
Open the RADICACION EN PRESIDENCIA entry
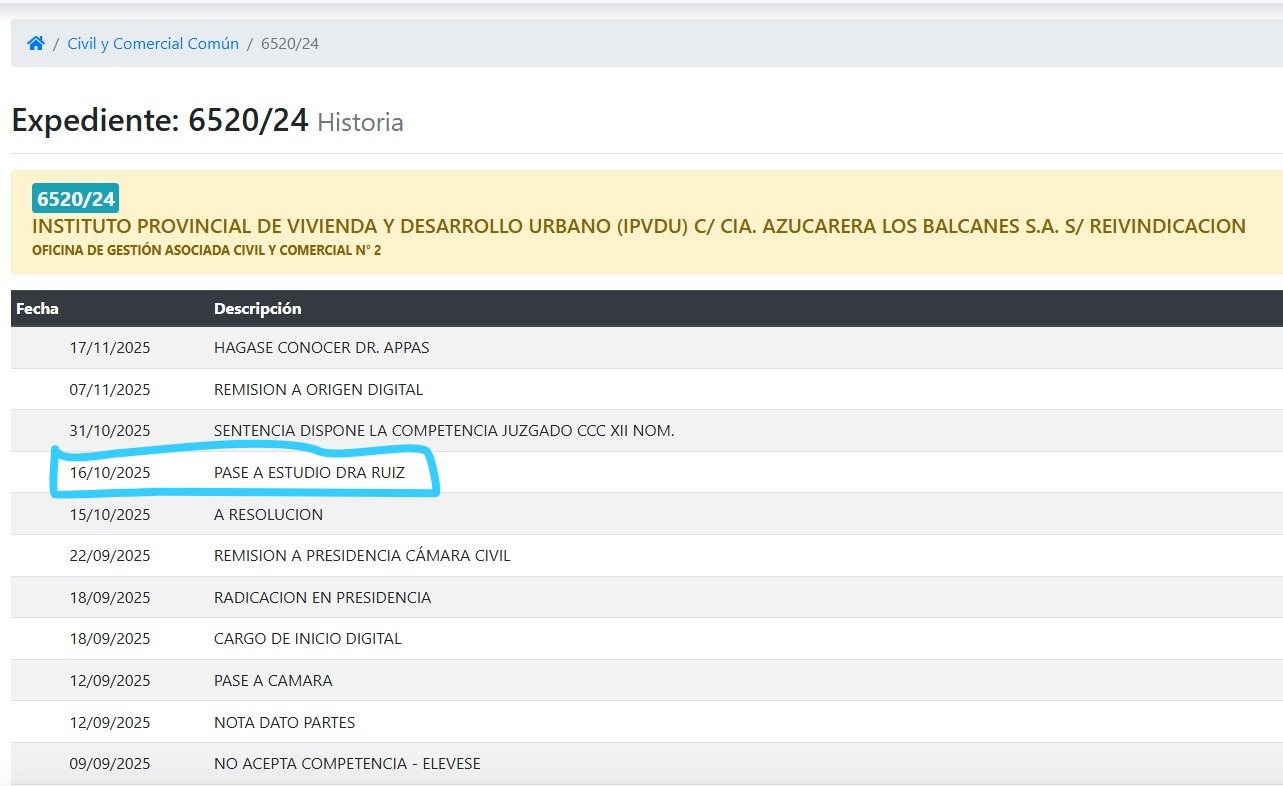(x=322, y=598)
